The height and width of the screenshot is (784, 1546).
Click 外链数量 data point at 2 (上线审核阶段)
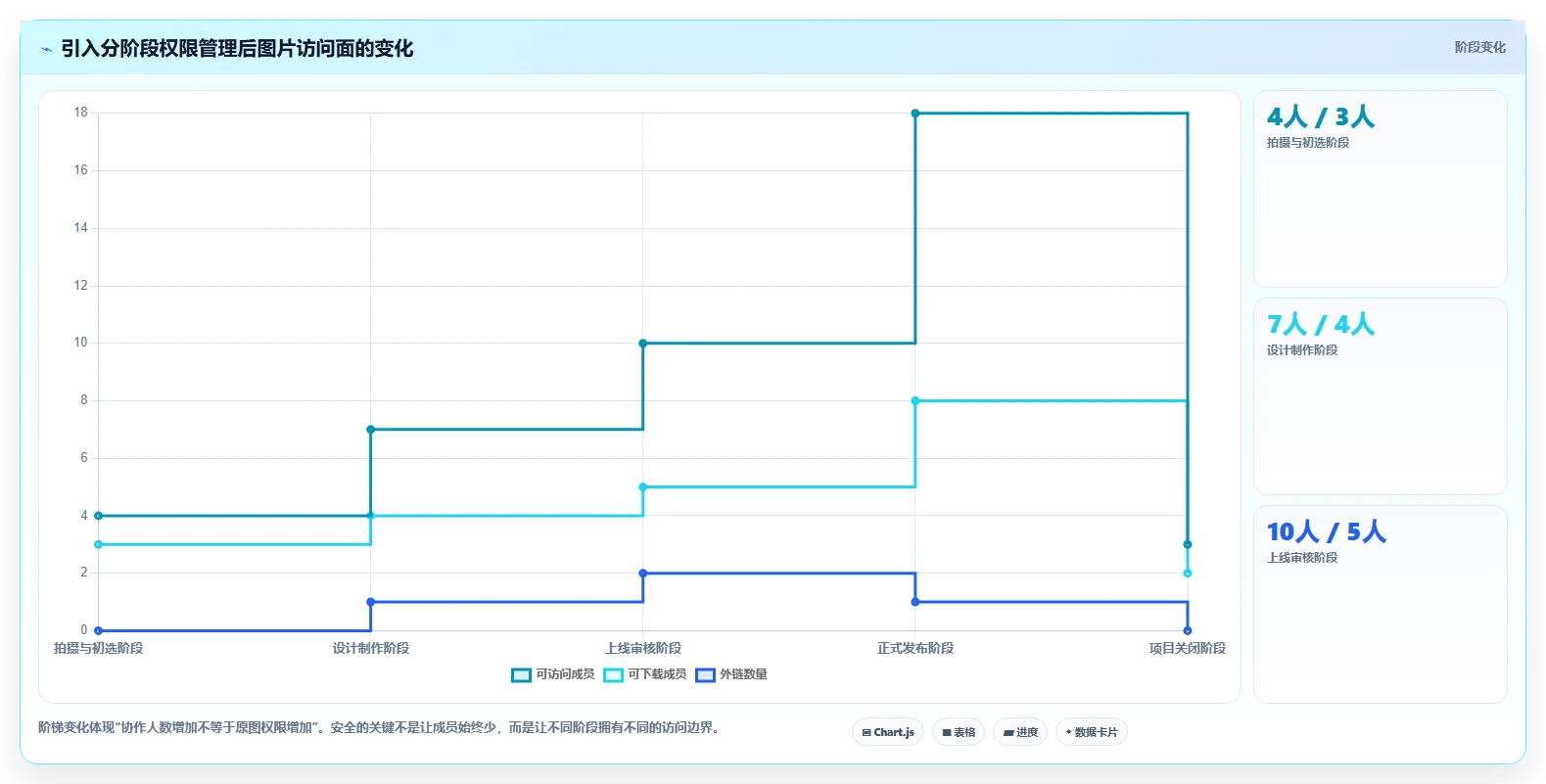pyautogui.click(x=643, y=574)
